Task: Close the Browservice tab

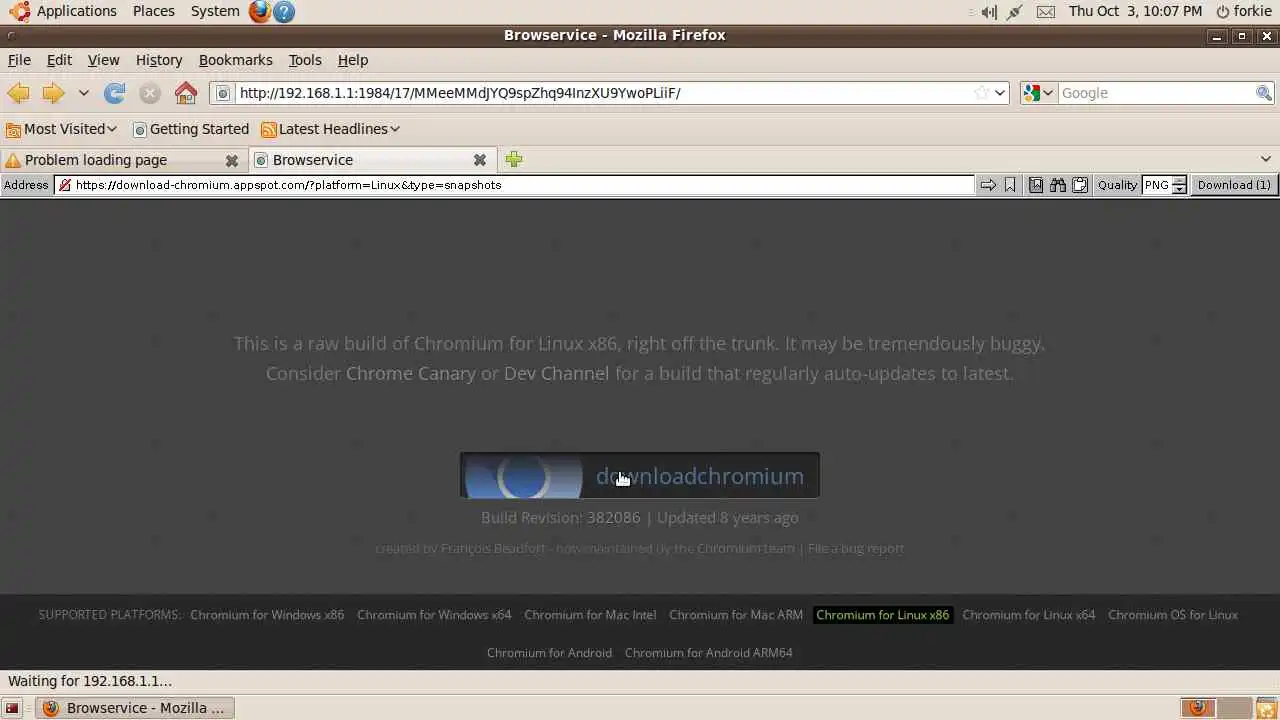Action: [480, 160]
